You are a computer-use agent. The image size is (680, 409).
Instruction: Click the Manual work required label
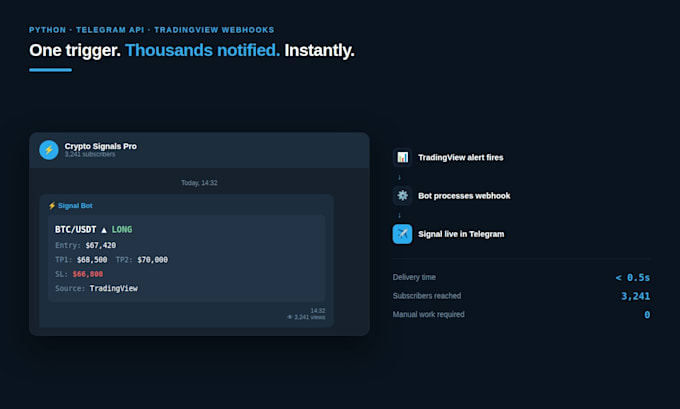(x=428, y=314)
